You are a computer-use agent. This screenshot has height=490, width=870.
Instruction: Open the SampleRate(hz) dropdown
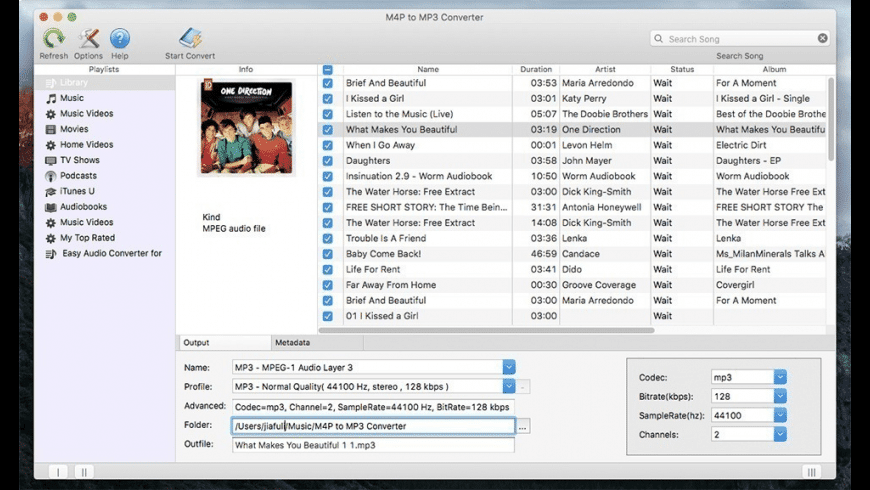[780, 415]
